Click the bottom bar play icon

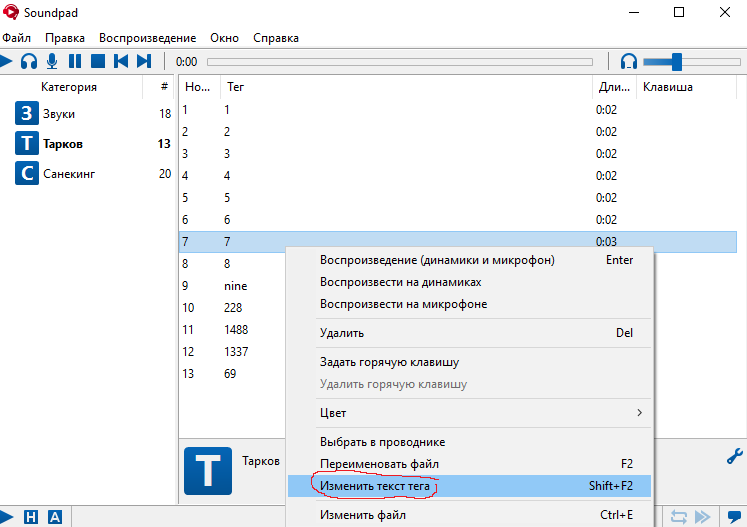pyautogui.click(x=6, y=517)
